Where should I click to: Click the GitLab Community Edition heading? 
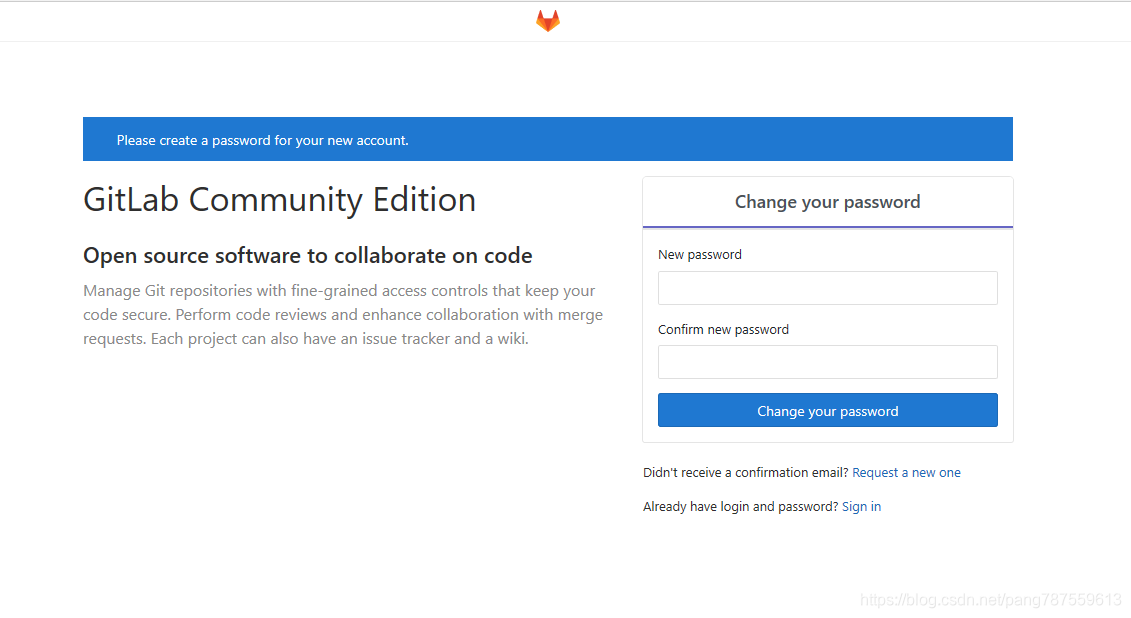[x=279, y=200]
